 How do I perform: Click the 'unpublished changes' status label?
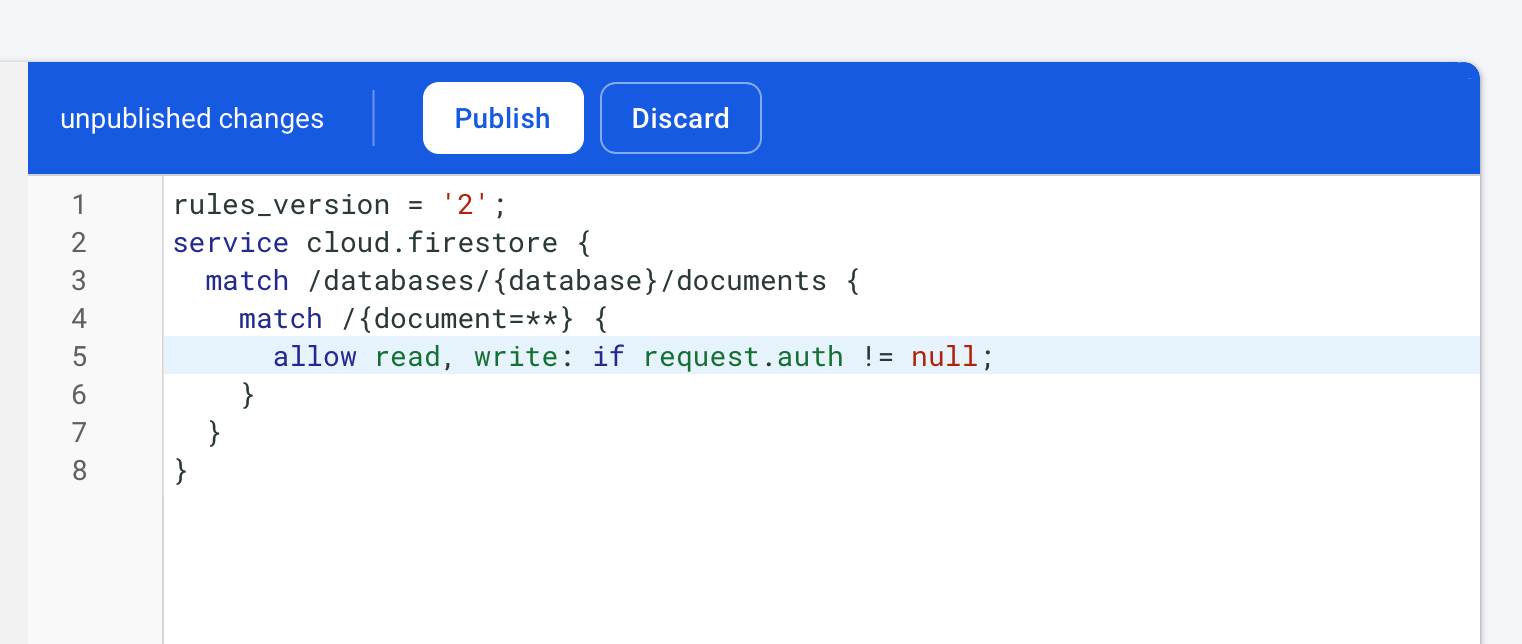[x=192, y=119]
